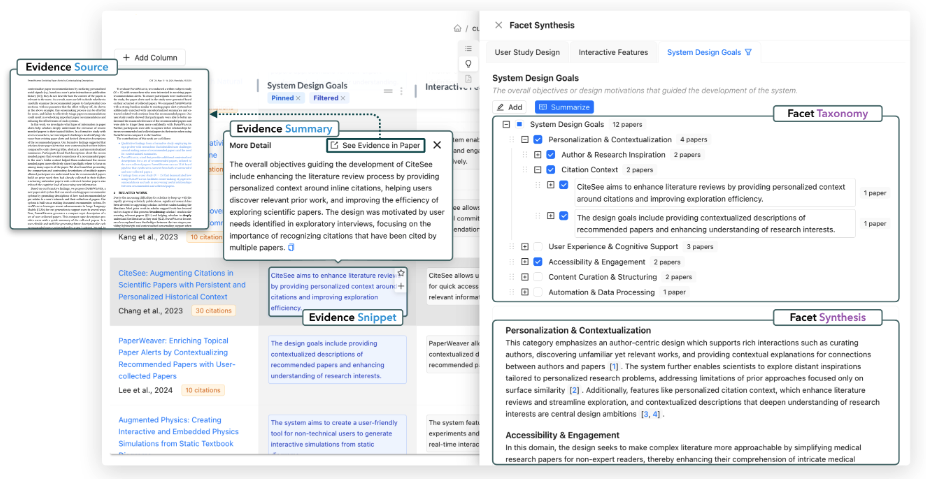This screenshot has width=926, height=479.
Task: Select the System Design Goals tab
Action: 709,52
